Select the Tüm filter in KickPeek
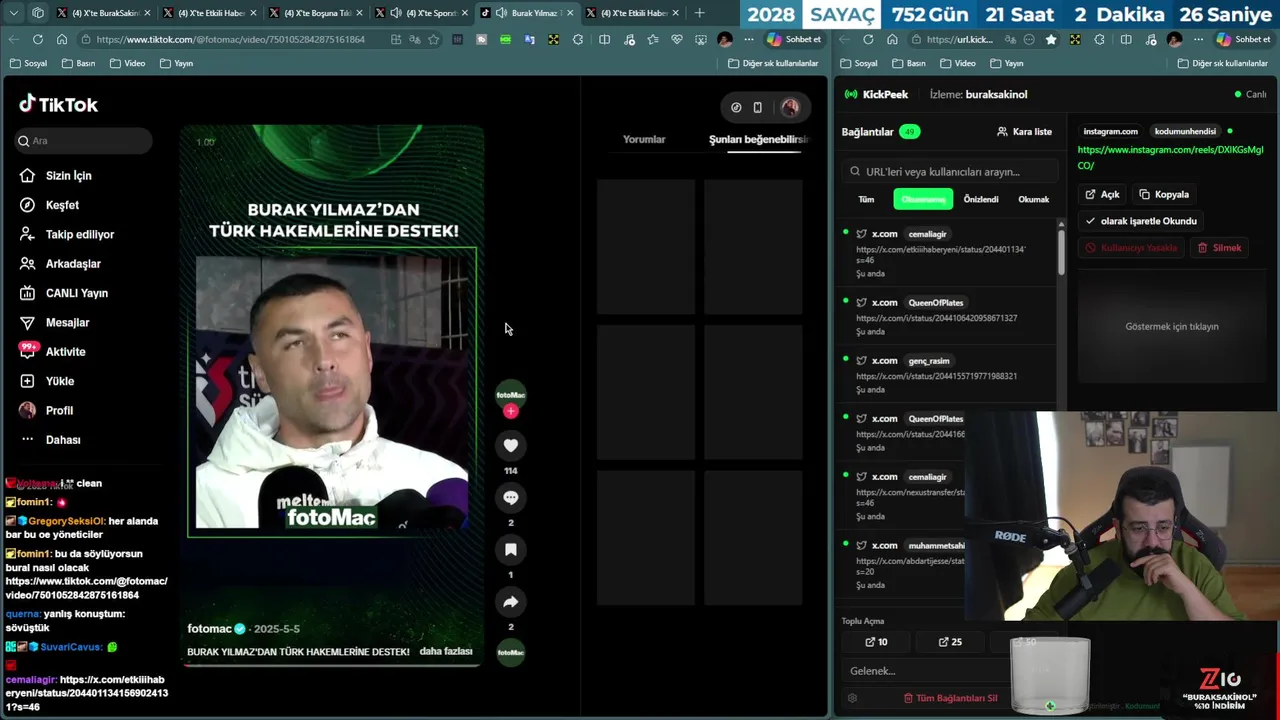This screenshot has width=1280, height=720. (x=866, y=199)
